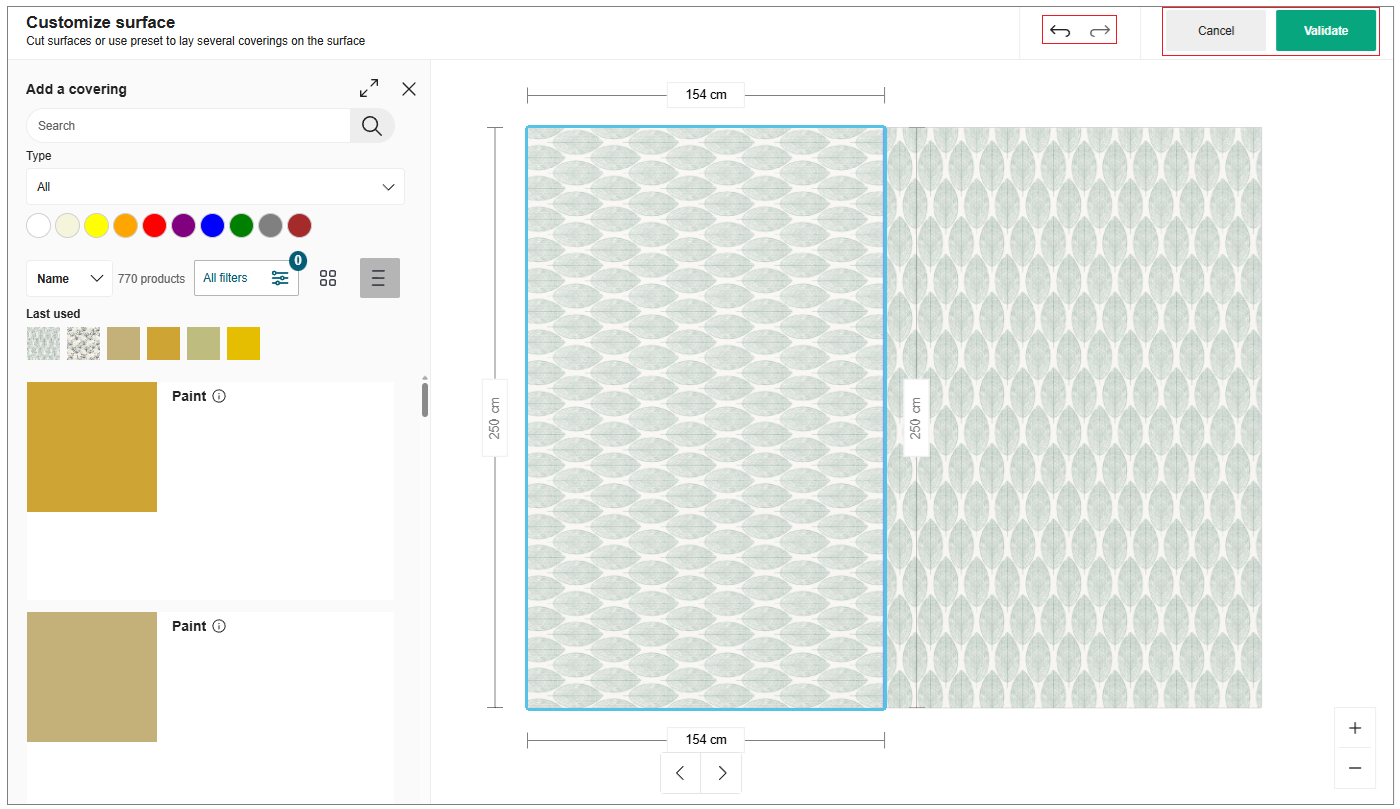This screenshot has height=809, width=1400.
Task: Filter coverings by yellow color circle
Action: click(96, 225)
